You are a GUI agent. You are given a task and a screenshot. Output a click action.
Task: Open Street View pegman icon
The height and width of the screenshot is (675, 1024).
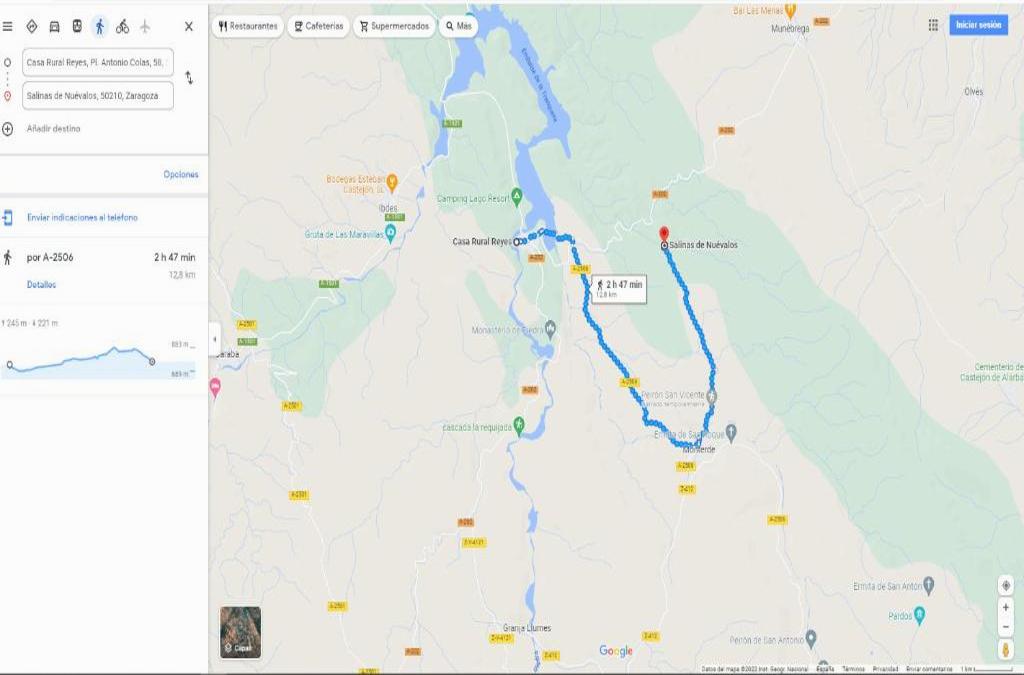point(1006,650)
